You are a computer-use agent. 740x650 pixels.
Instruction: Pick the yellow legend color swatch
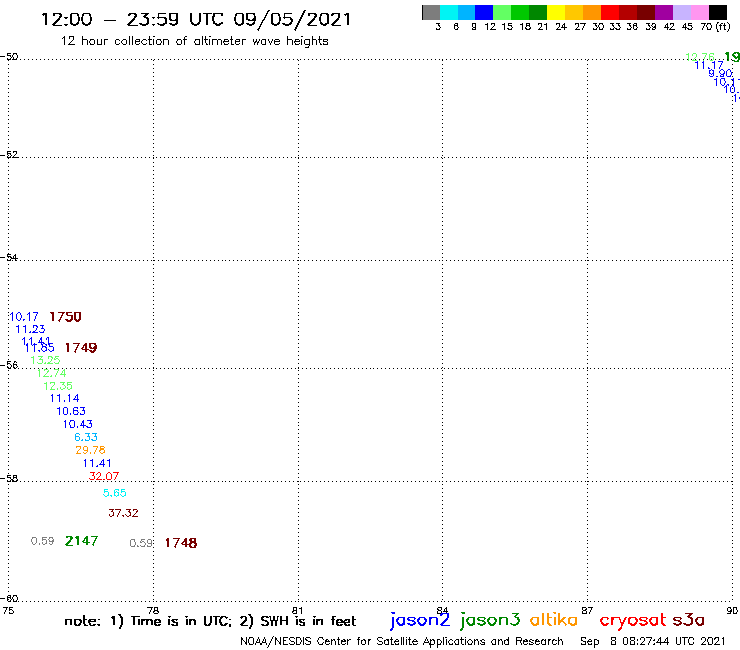pyautogui.click(x=556, y=12)
